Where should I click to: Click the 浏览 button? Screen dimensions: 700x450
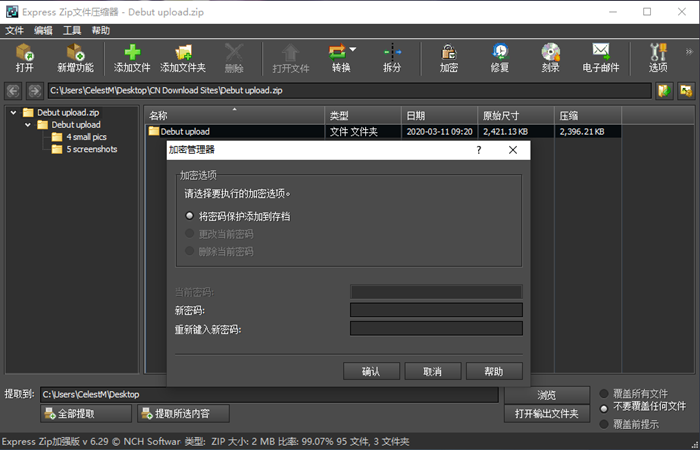[546, 395]
